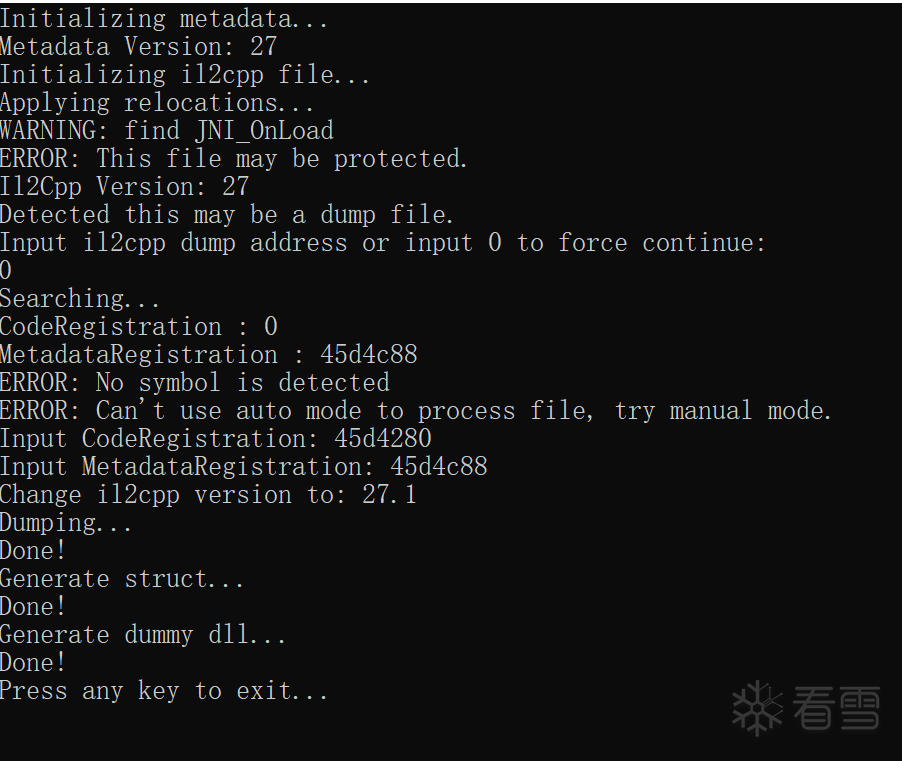
Task: Click the 'Searching...' line
Action: [79, 299]
